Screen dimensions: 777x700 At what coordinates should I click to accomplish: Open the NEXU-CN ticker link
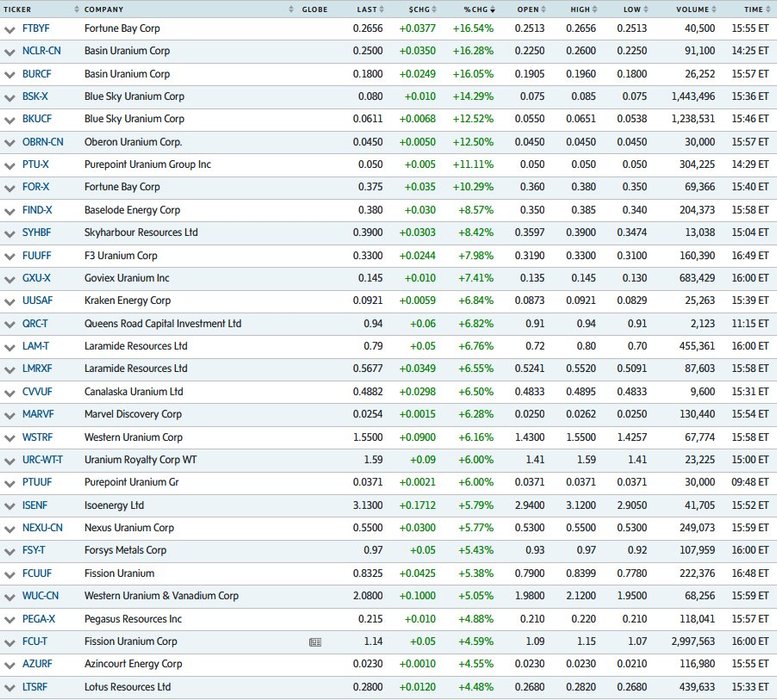(42, 528)
